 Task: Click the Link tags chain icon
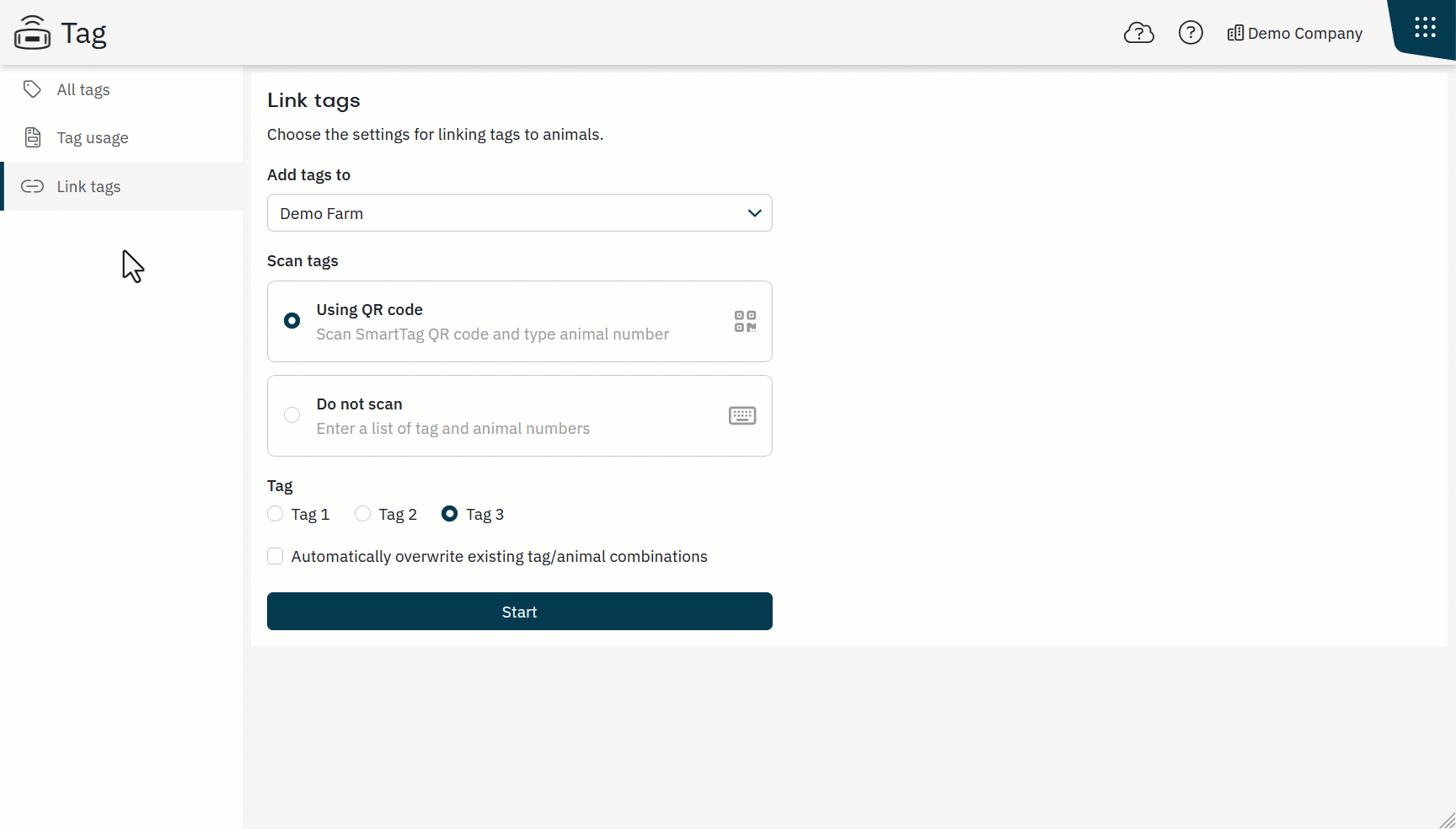(32, 186)
